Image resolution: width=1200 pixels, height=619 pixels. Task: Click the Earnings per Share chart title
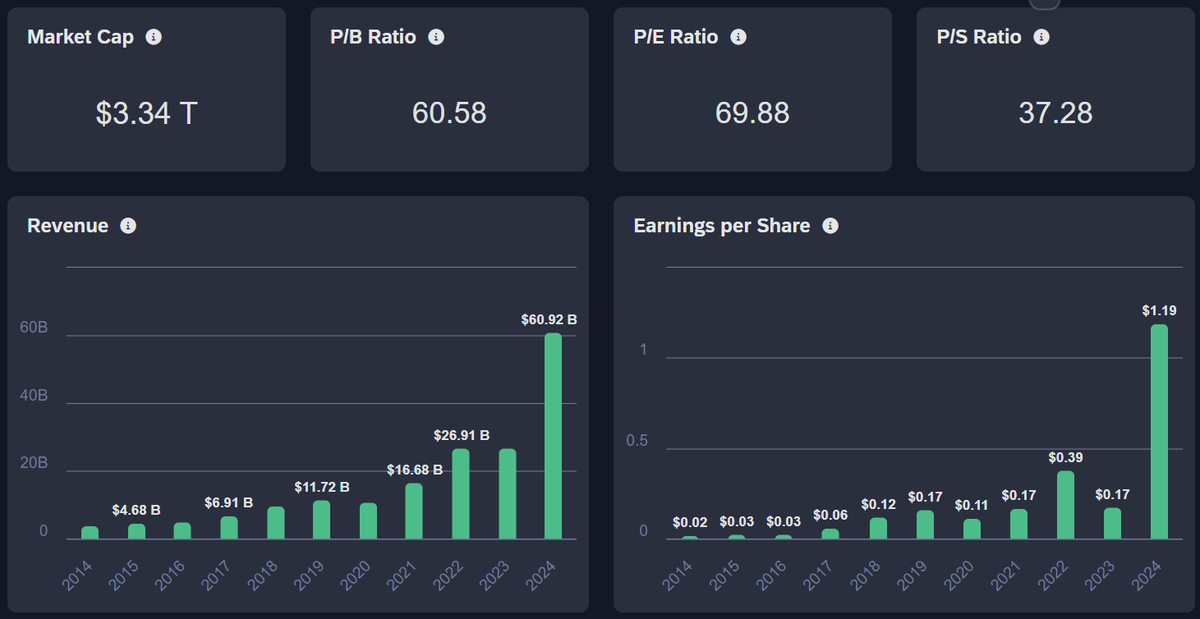coord(721,225)
